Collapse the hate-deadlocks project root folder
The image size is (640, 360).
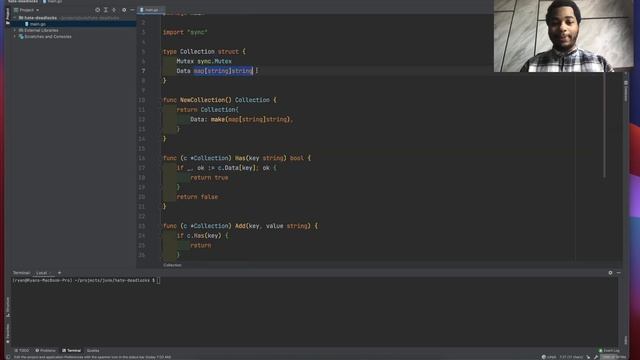[15, 18]
